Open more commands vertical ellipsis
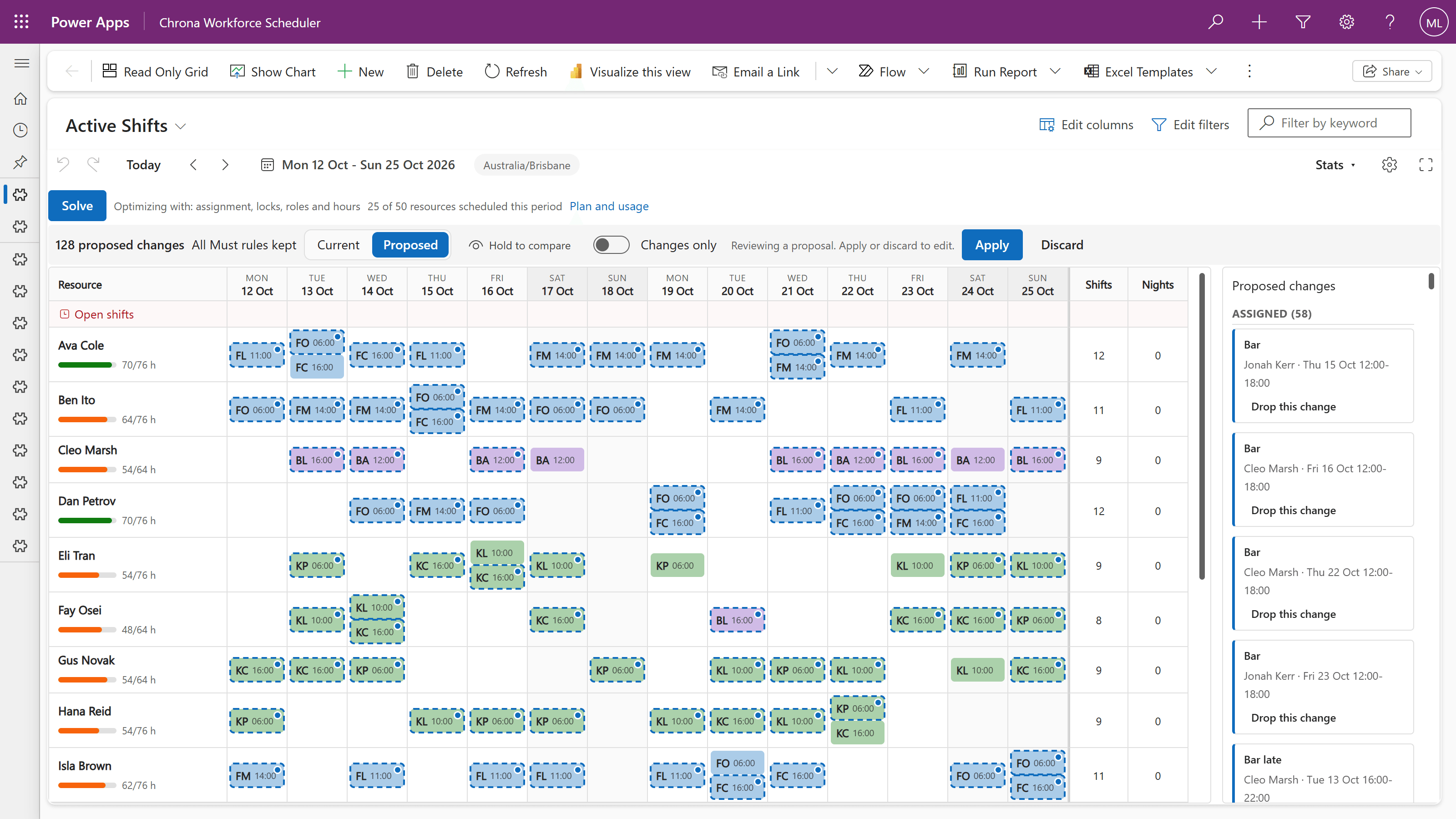This screenshot has height=819, width=1456. click(x=1249, y=71)
